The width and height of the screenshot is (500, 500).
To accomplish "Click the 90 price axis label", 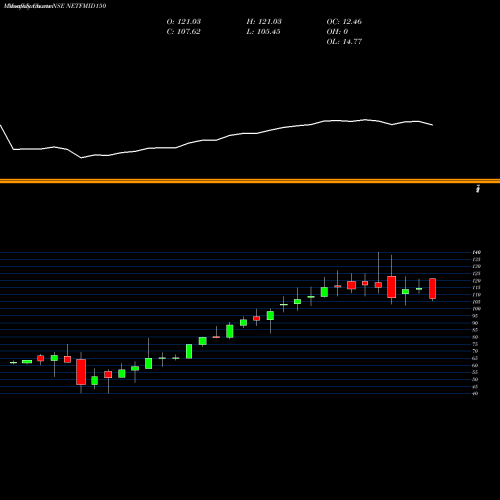I will 475,323.
